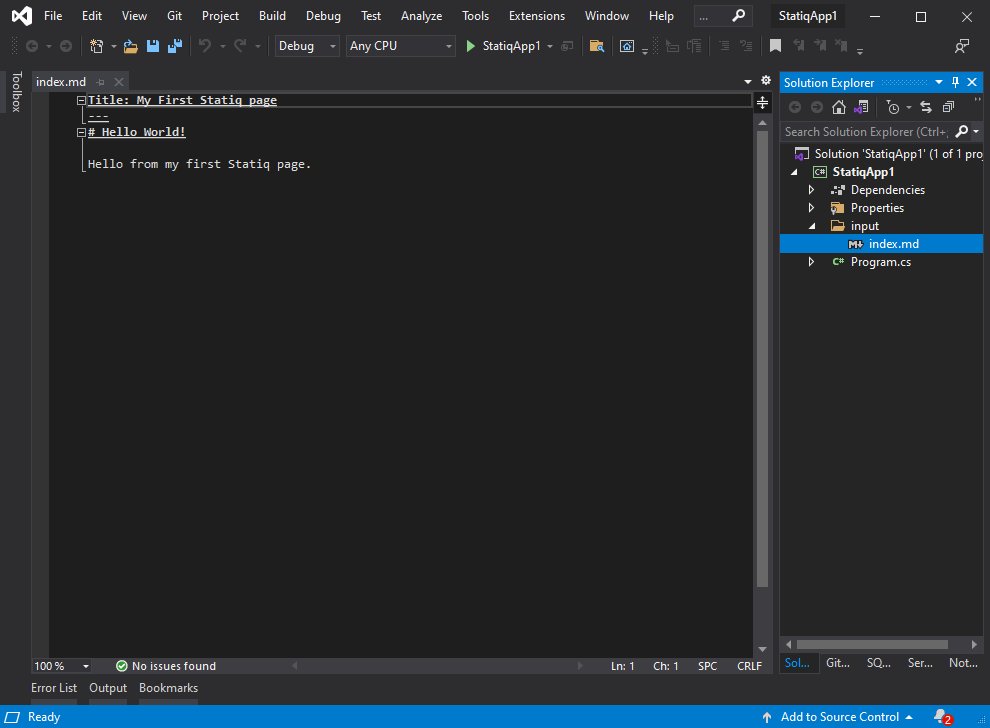
Task: Click the Find in Files toolbar icon
Action: [x=597, y=46]
